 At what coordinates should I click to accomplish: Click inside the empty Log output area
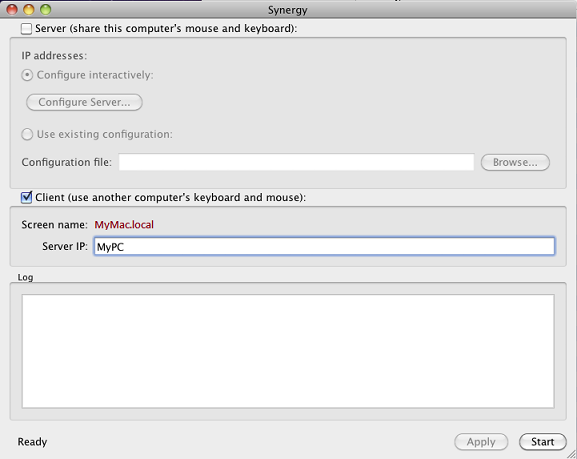click(x=288, y=351)
